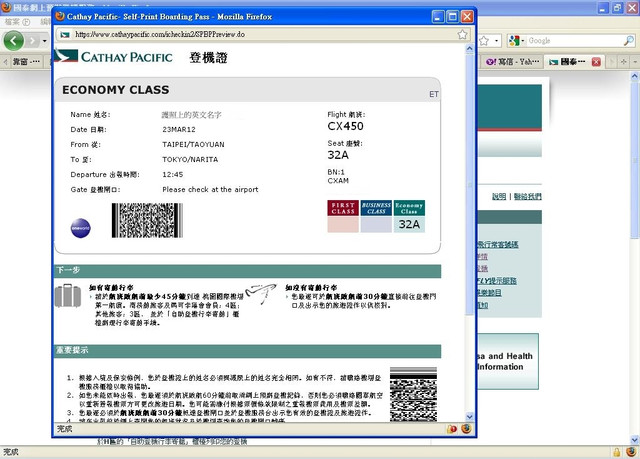Viewport: 640px width, 459px height.
Task: Click the ECONOMY CLASS heading
Action: click(116, 90)
